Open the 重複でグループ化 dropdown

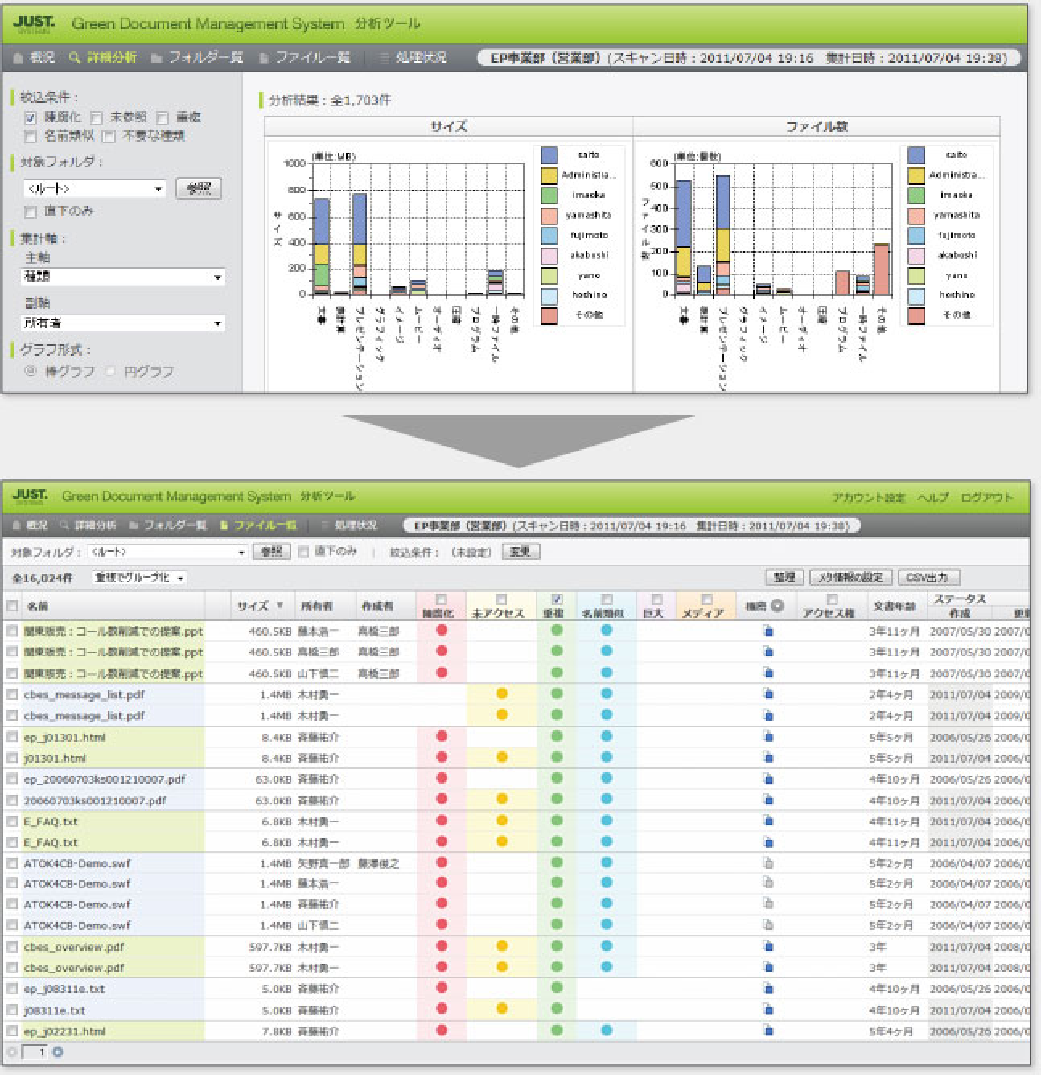[x=140, y=578]
